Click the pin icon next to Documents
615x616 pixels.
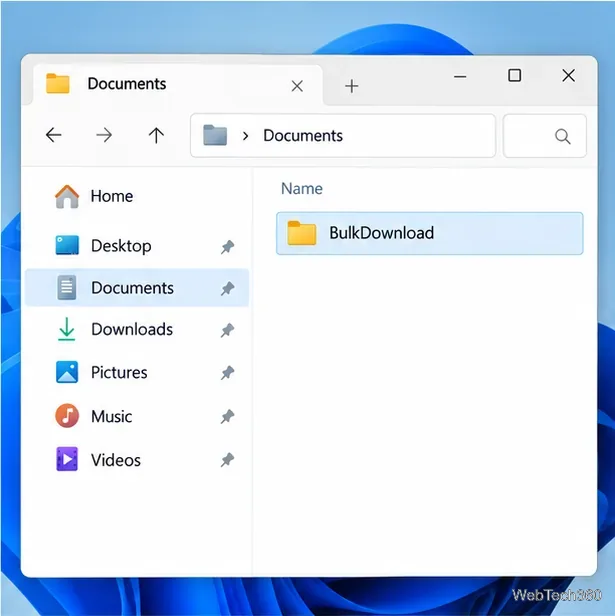coord(227,289)
